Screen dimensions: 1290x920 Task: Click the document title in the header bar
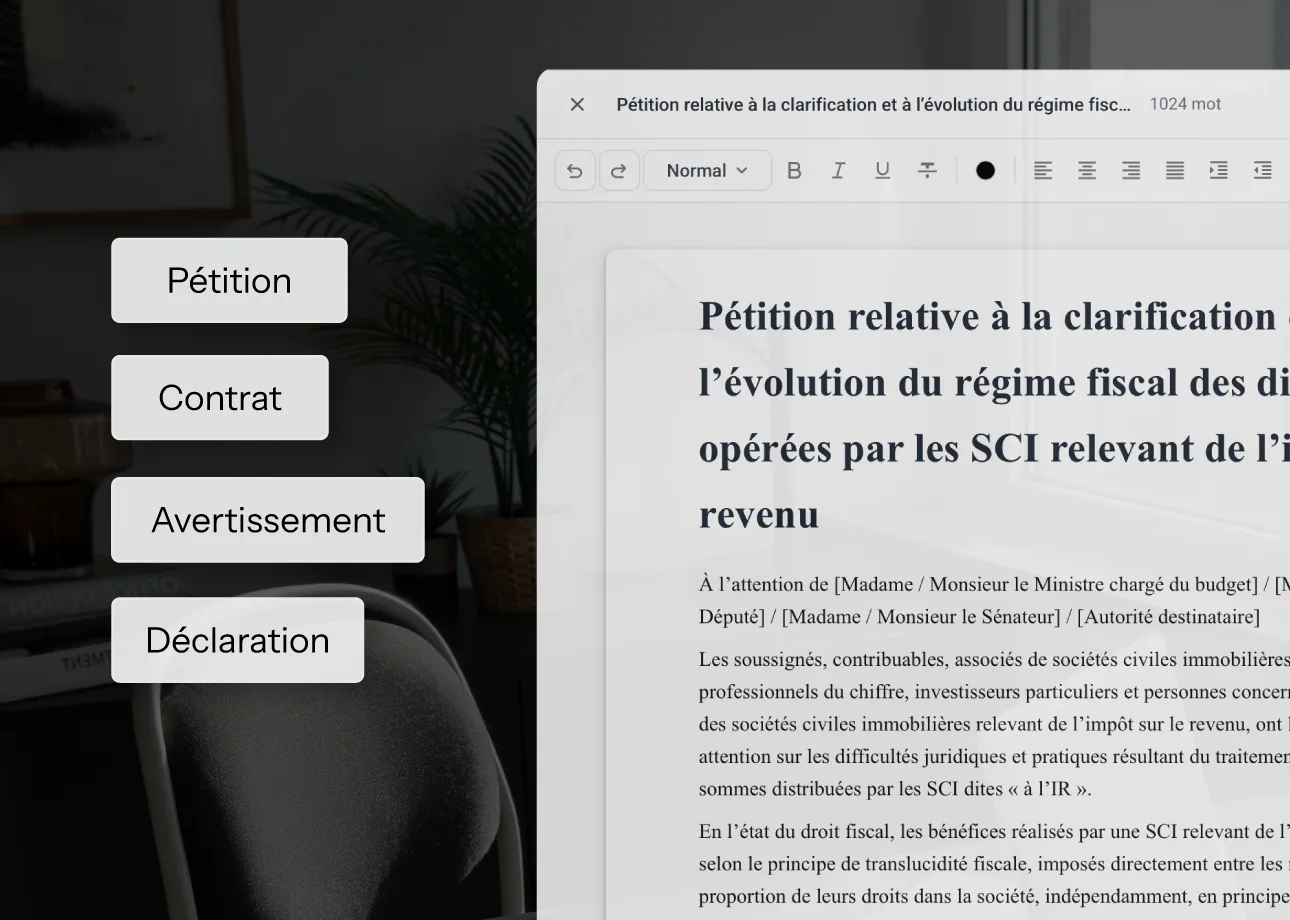(873, 104)
